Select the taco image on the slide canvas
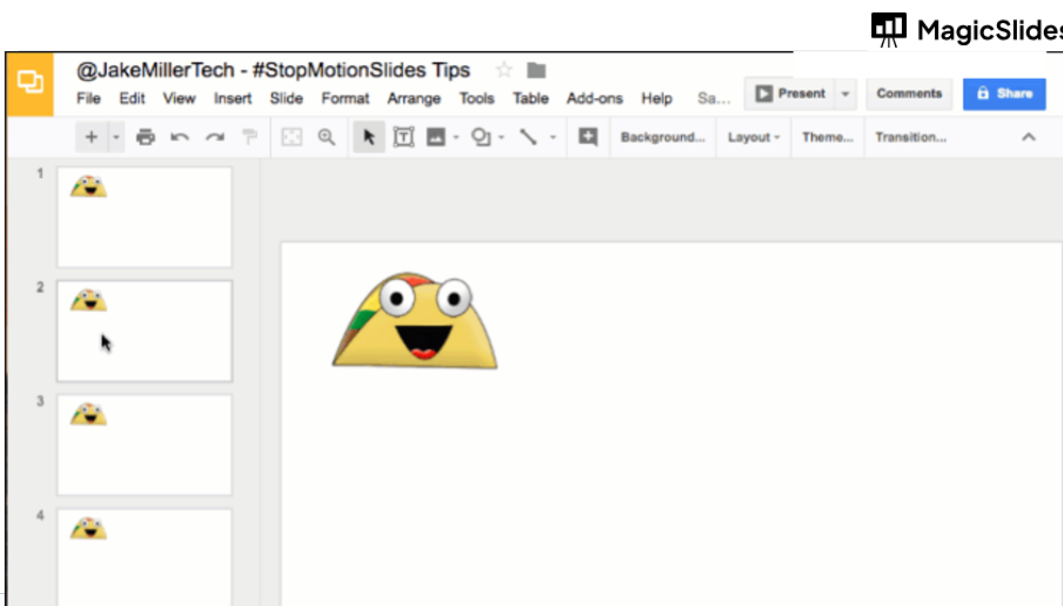Screen dimensions: 1063x606 point(415,321)
